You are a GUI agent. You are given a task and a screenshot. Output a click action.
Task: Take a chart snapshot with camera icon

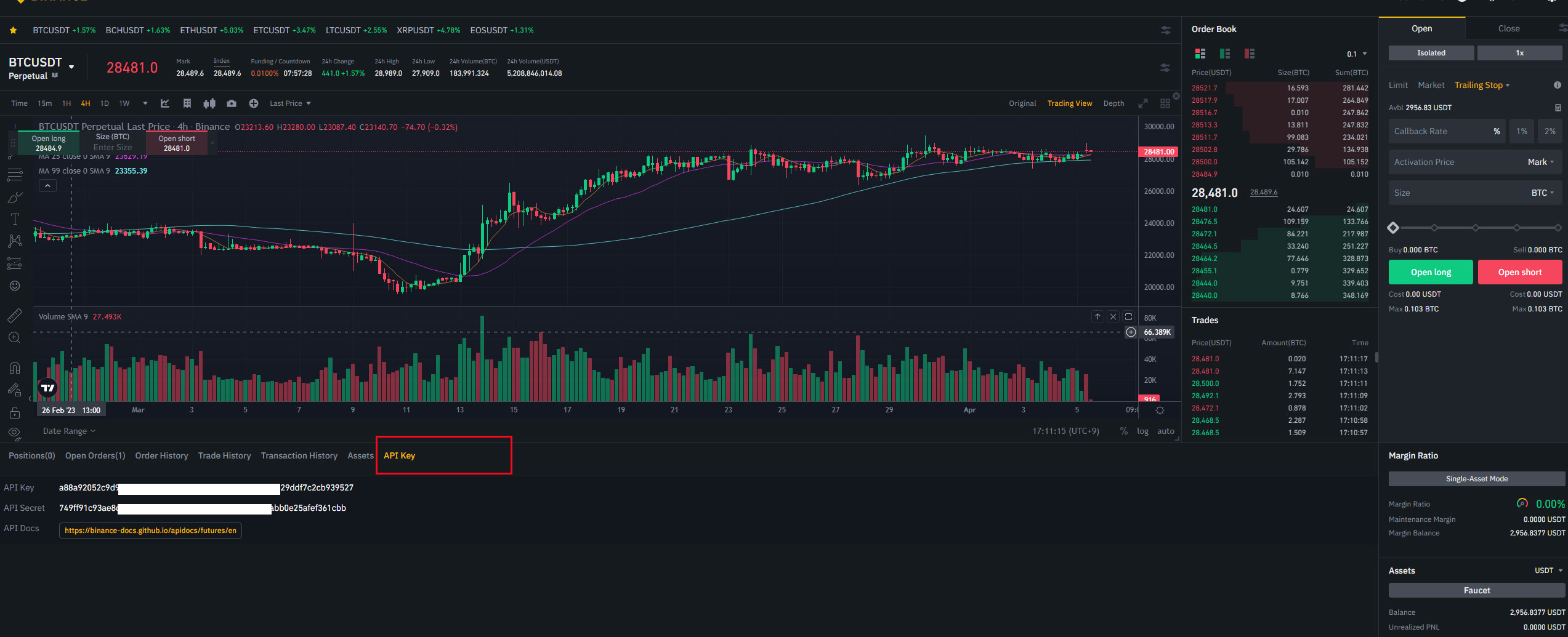click(x=232, y=103)
